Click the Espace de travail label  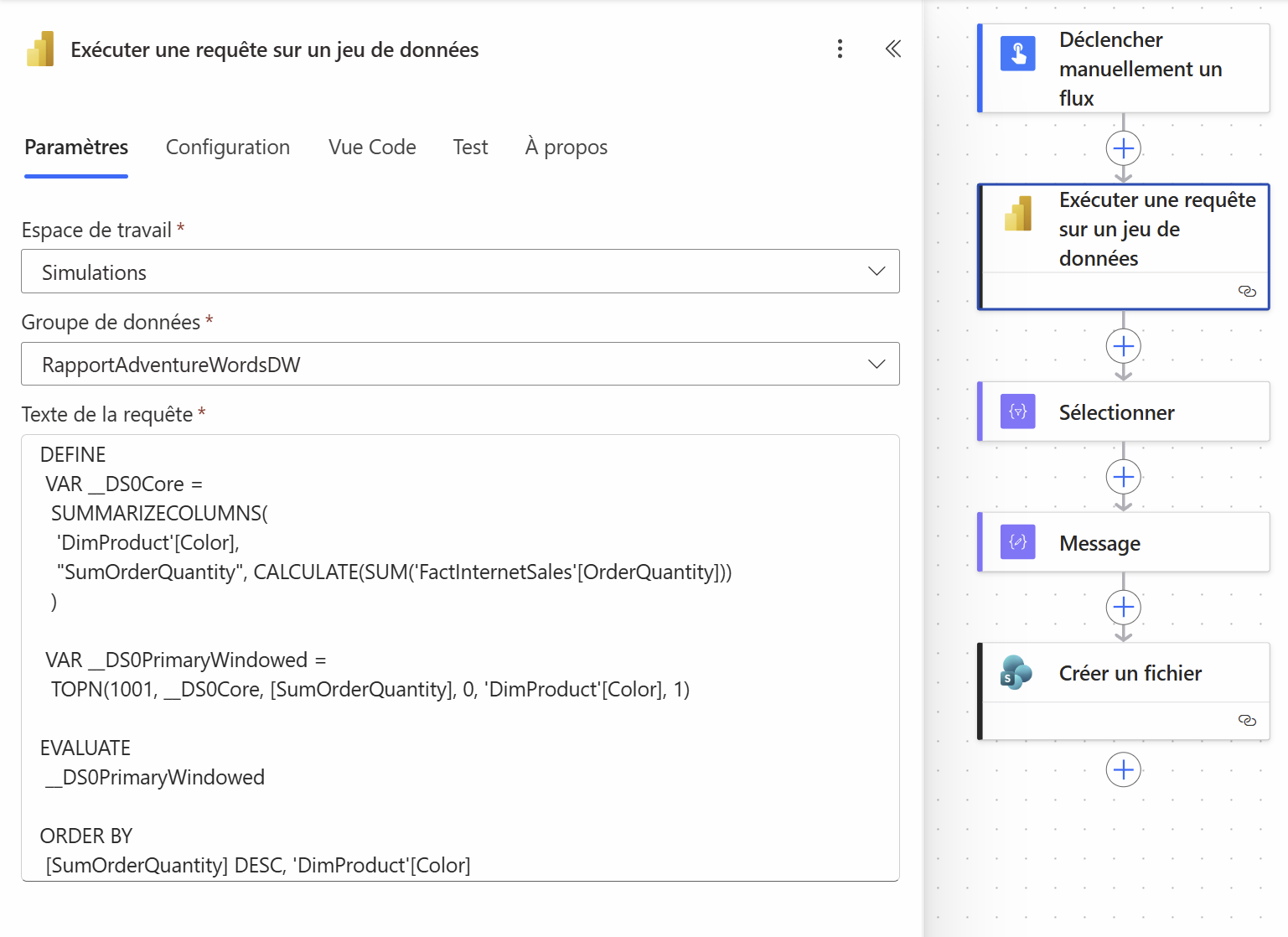96,230
